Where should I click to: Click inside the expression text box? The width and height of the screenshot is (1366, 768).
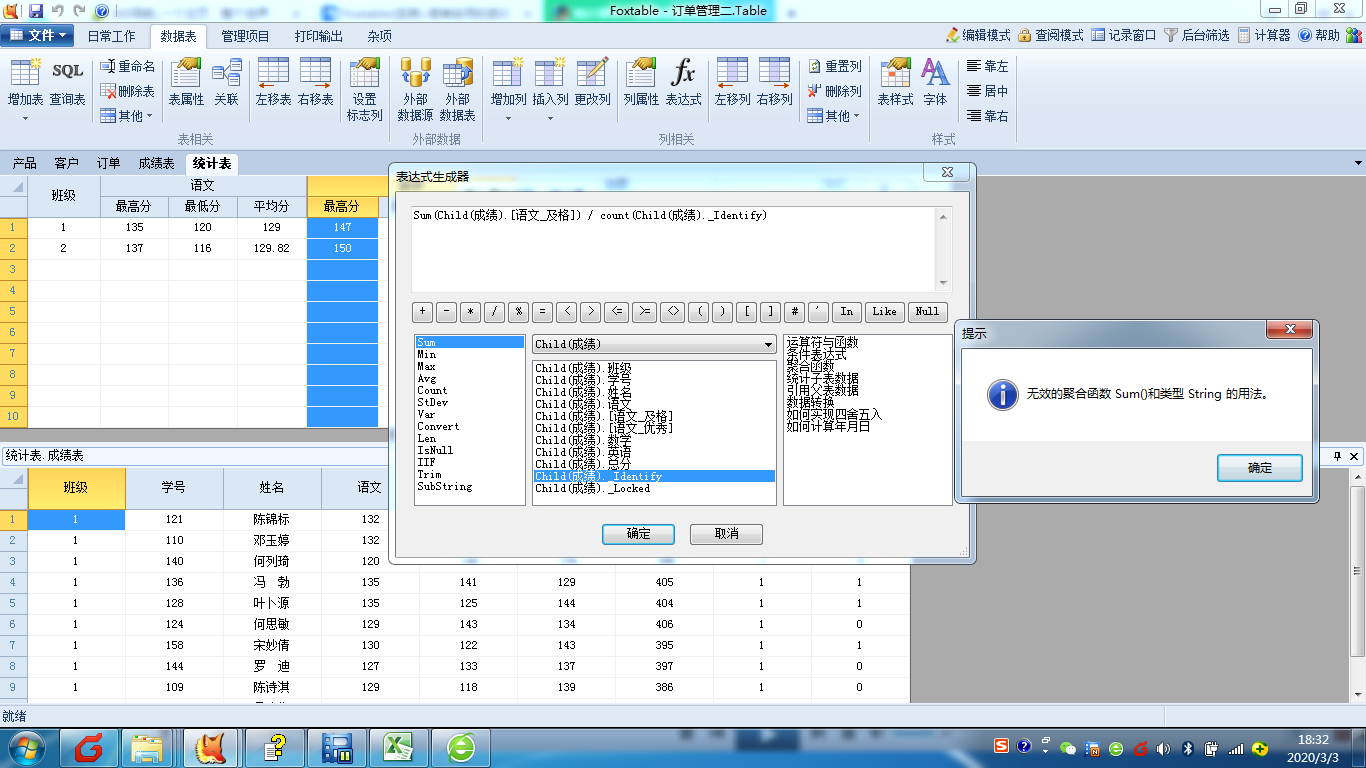[673, 249]
